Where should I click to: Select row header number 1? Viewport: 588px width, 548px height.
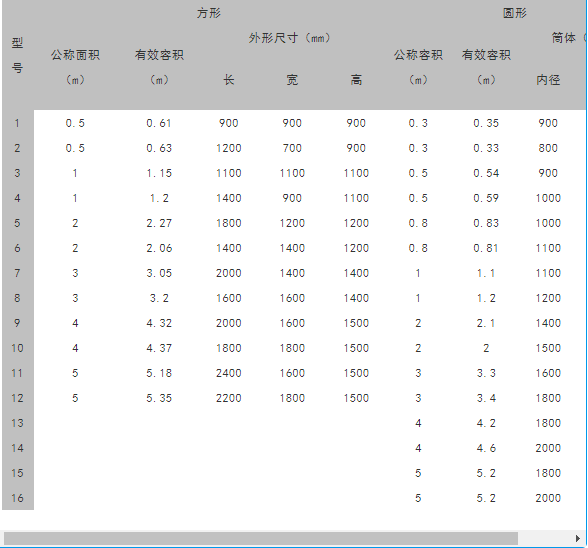tap(17, 123)
